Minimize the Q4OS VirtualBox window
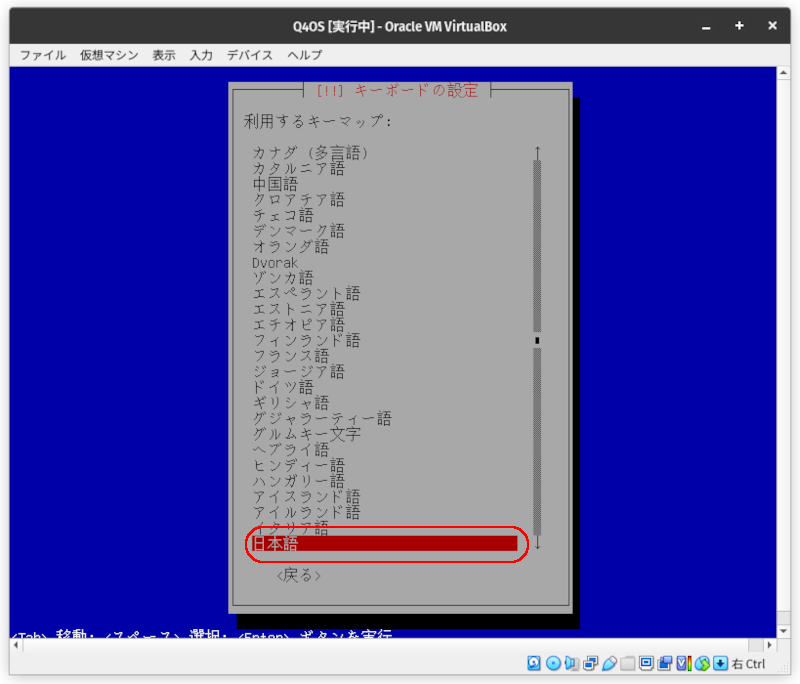 point(706,27)
